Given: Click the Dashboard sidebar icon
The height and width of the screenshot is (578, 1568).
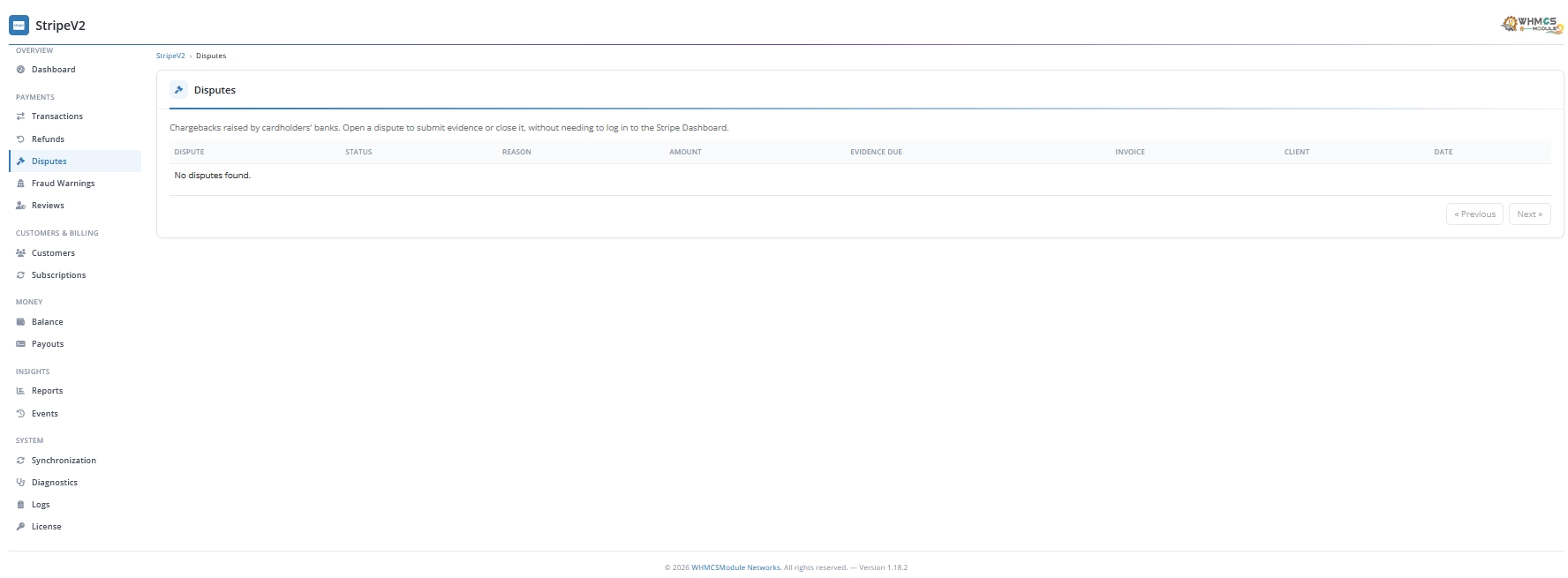Looking at the screenshot, I should (21, 70).
